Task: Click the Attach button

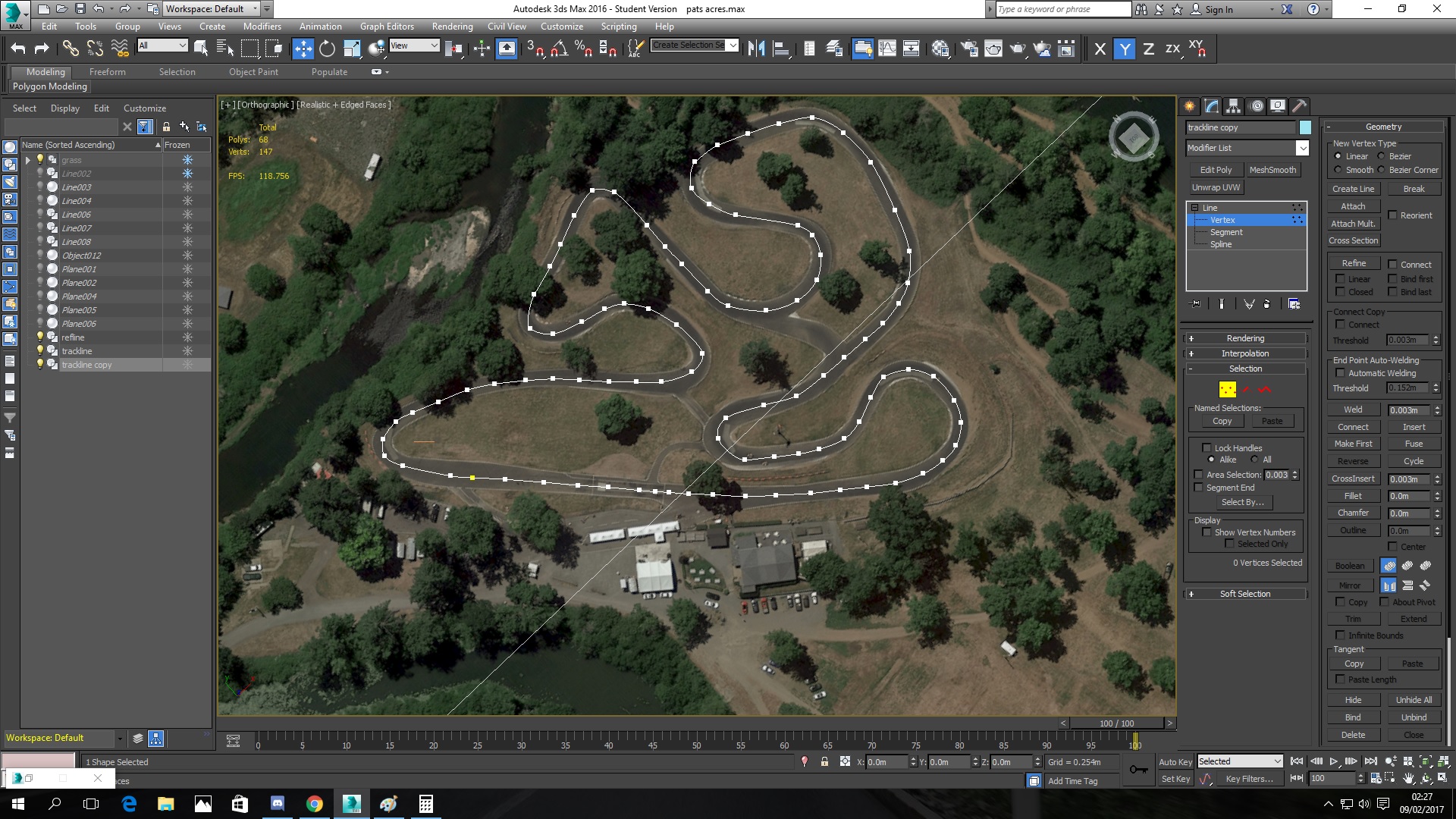Action: coord(1353,206)
